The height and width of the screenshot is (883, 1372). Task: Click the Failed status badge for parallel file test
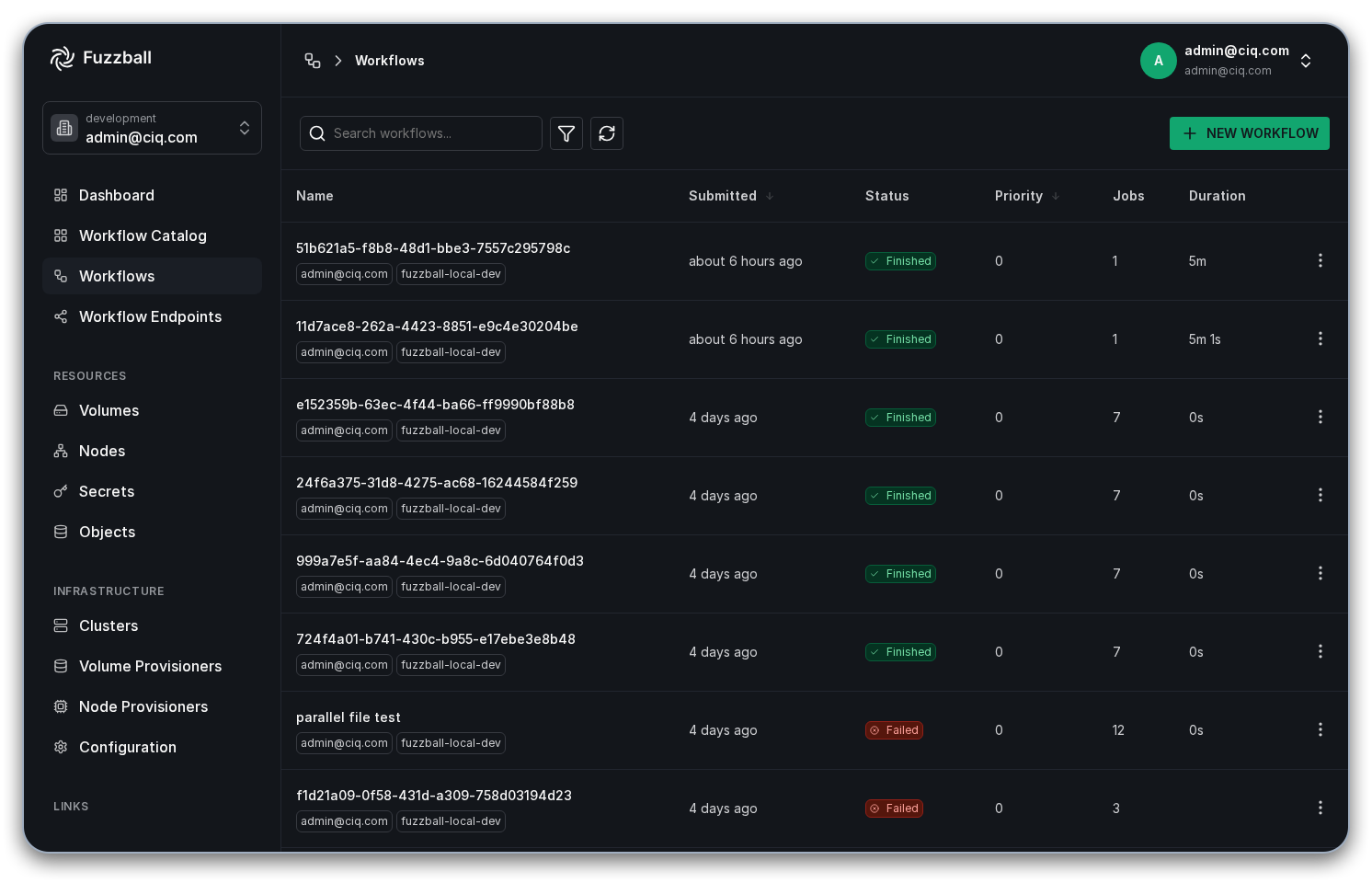click(895, 730)
